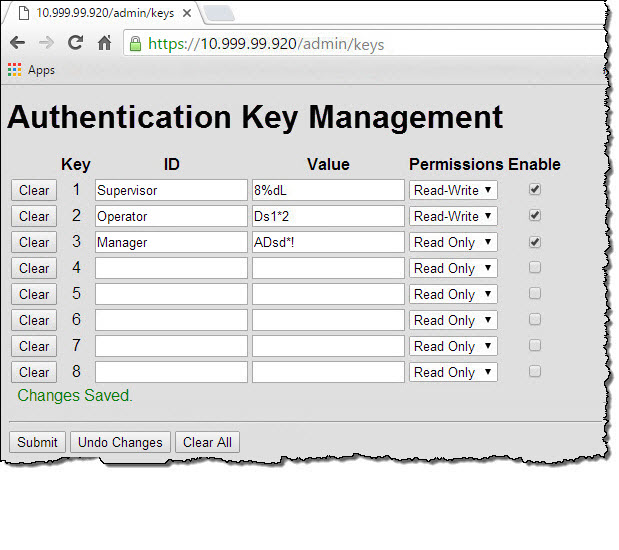619x550 pixels.
Task: Click the Changes Saved. status message
Action: (75, 396)
